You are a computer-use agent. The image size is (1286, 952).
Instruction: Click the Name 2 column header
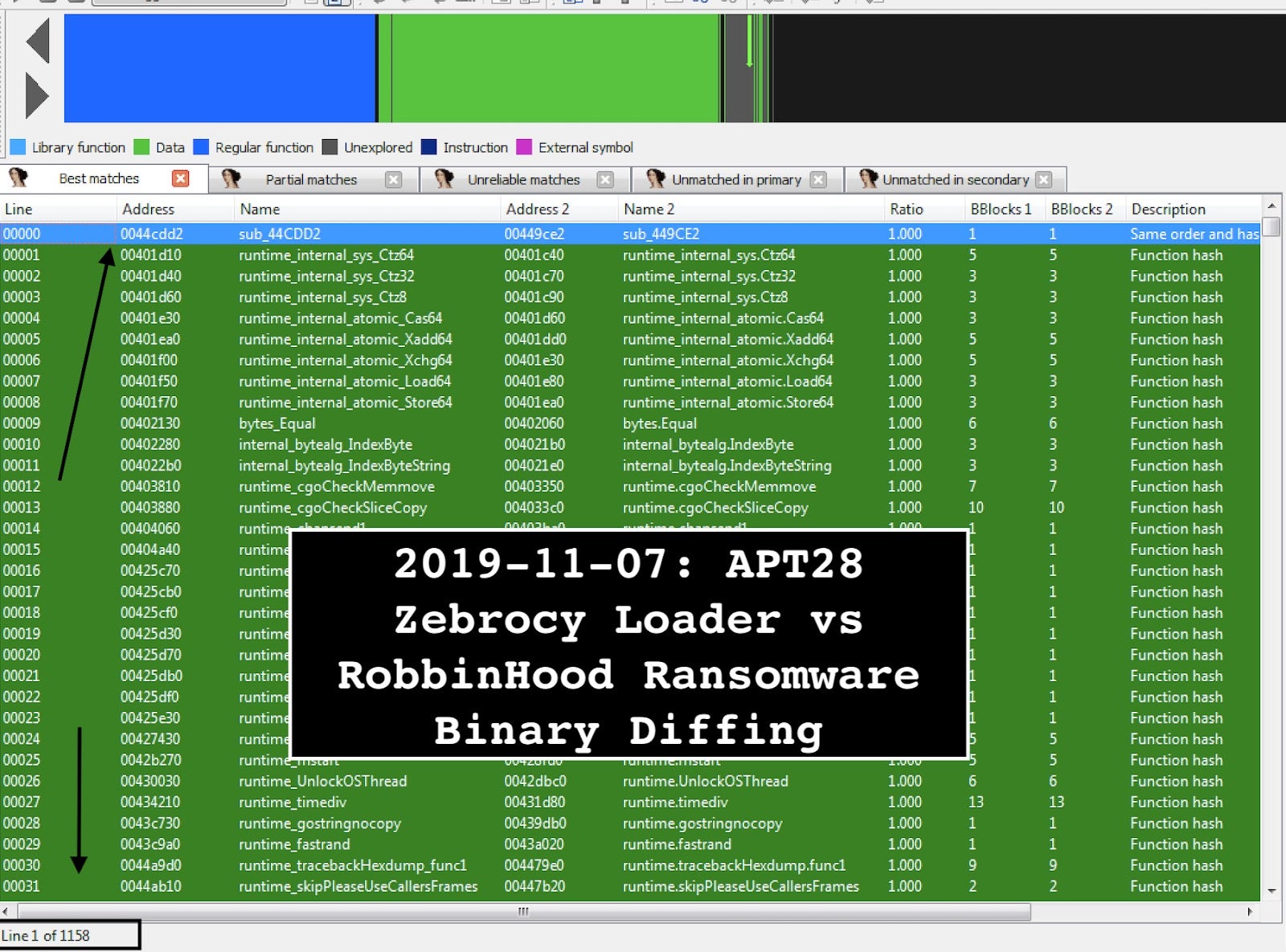(x=648, y=209)
